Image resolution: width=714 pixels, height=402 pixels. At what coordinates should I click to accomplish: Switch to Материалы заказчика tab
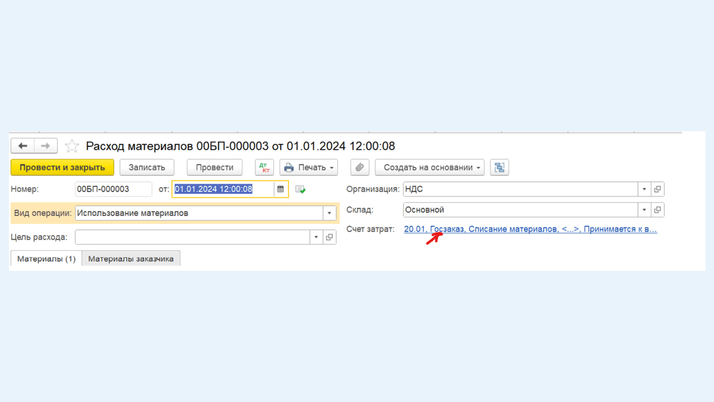pos(131,259)
